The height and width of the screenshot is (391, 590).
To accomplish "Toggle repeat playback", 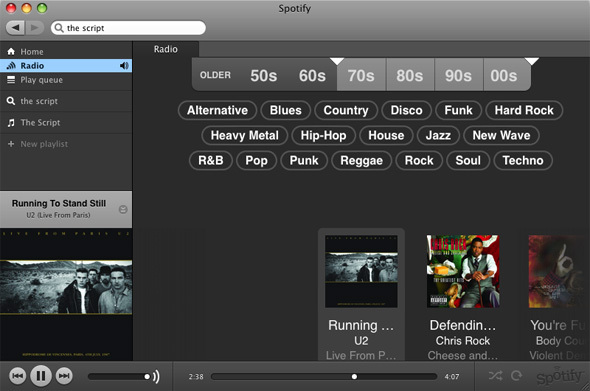I will click(x=516, y=376).
